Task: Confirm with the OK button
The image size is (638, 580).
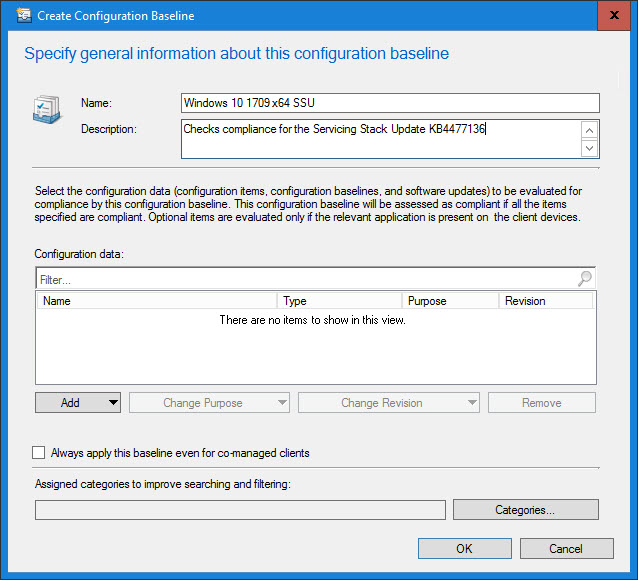Action: tap(464, 548)
